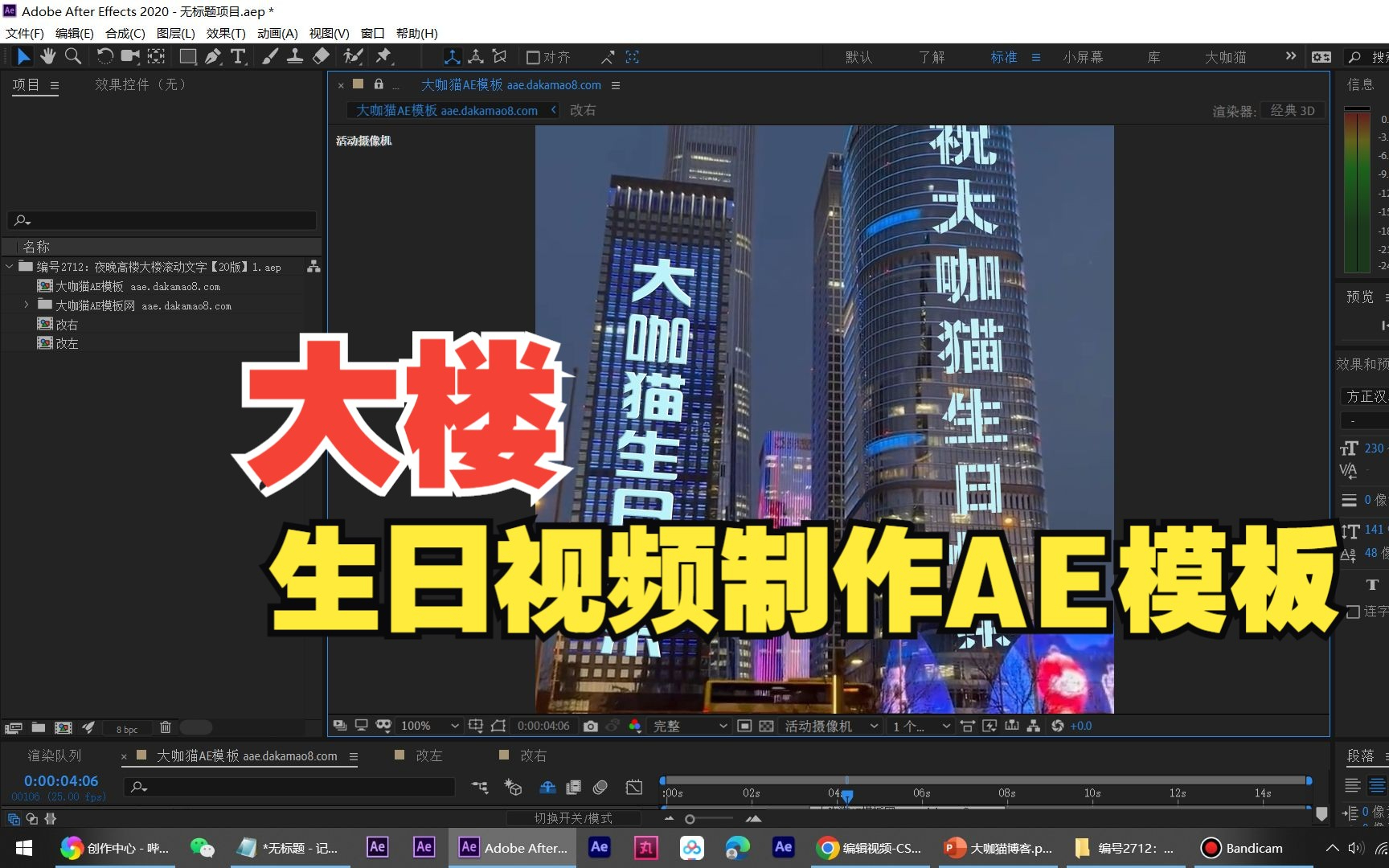Screen dimensions: 1389x868
Task: Select the Selection arrow tool
Action: tap(23, 56)
